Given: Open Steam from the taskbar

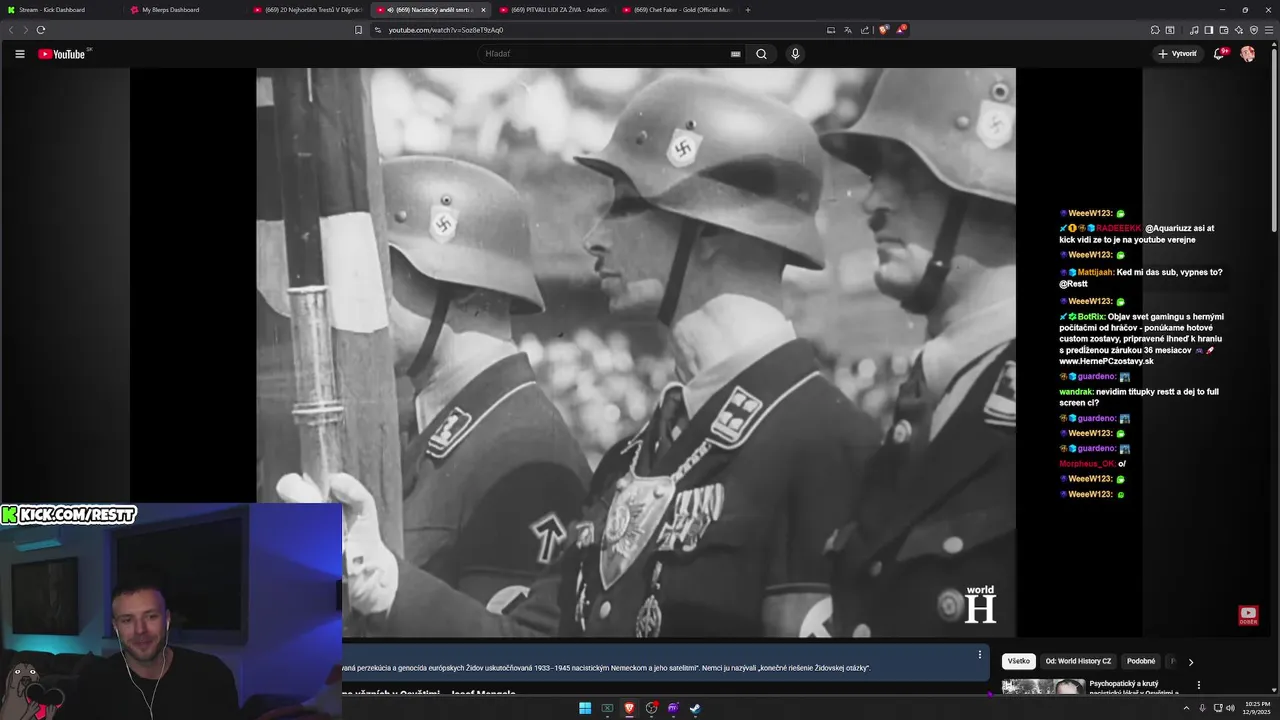Looking at the screenshot, I should pos(695,708).
